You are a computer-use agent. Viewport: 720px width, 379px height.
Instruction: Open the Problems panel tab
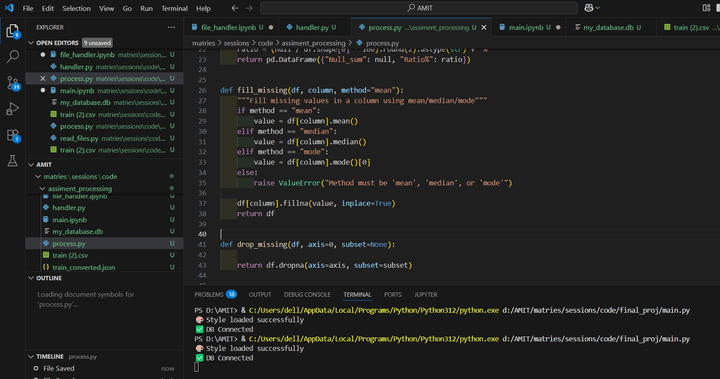[x=215, y=294]
